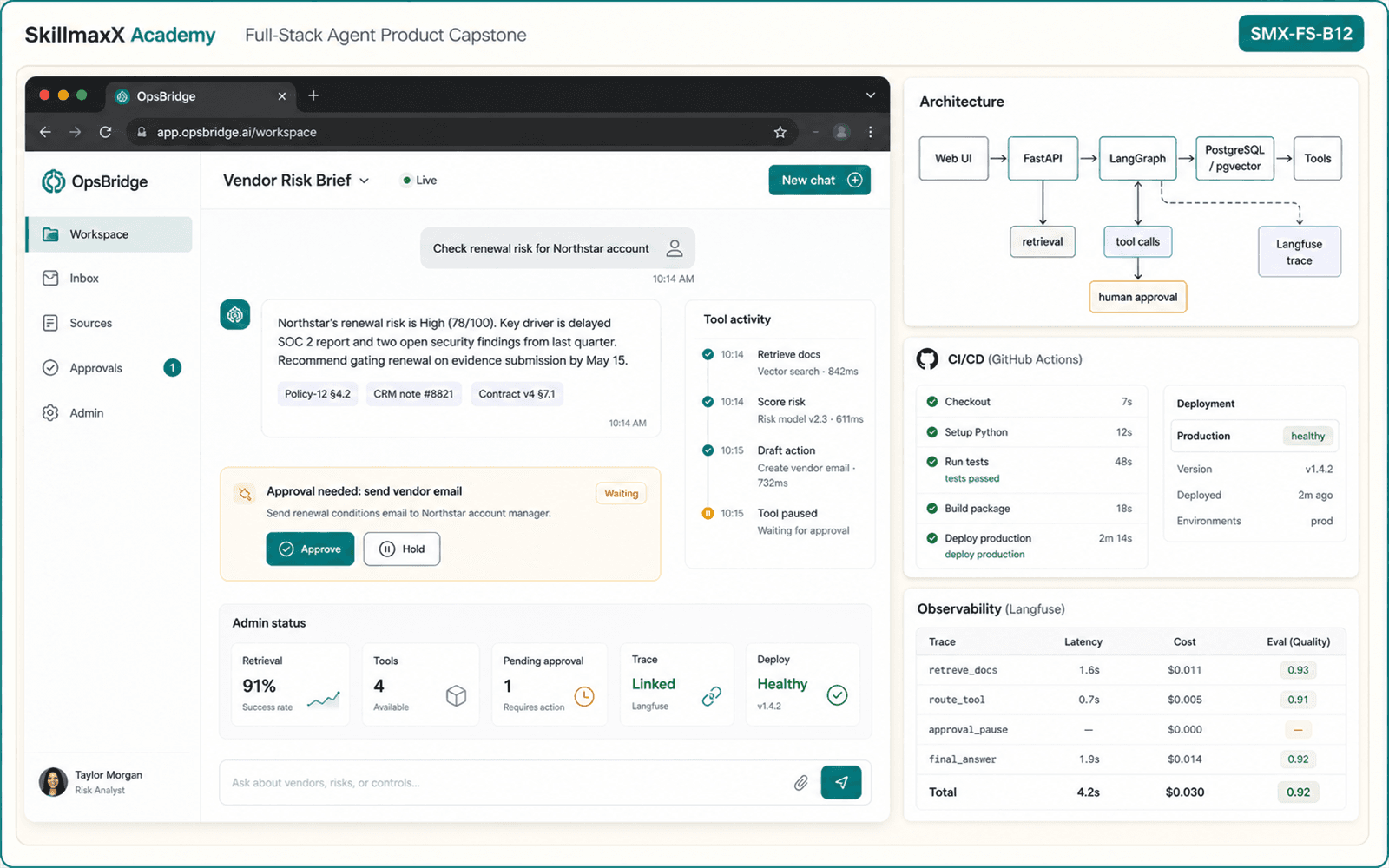
Task: Go back in the browser
Action: [x=45, y=132]
